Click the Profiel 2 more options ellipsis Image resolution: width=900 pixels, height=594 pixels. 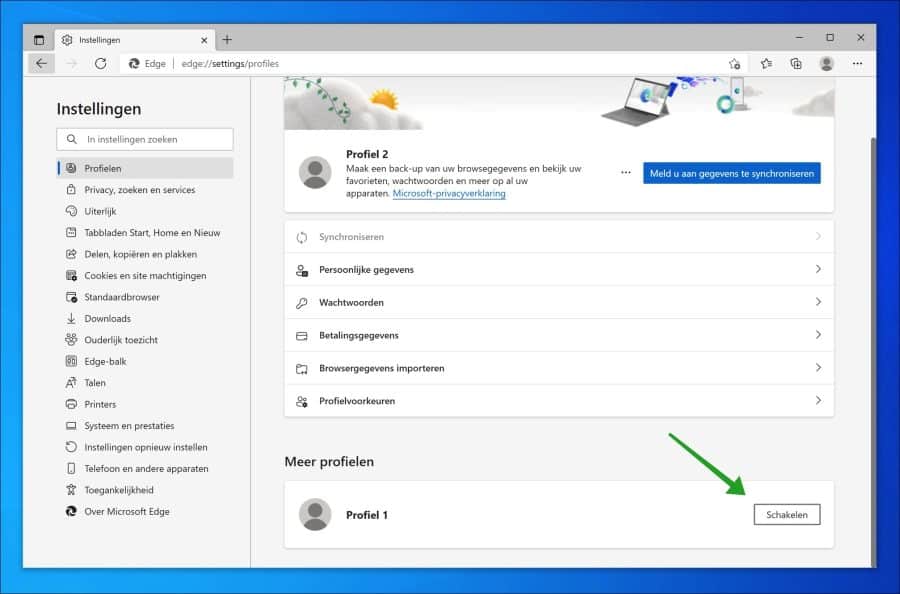626,173
